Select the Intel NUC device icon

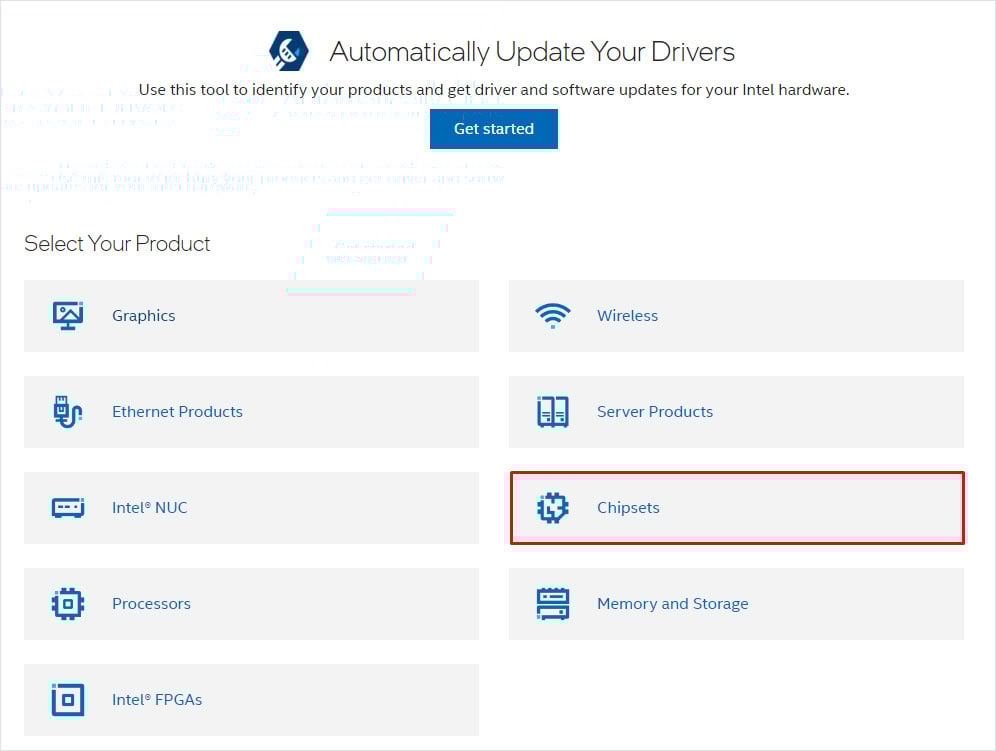tap(68, 508)
